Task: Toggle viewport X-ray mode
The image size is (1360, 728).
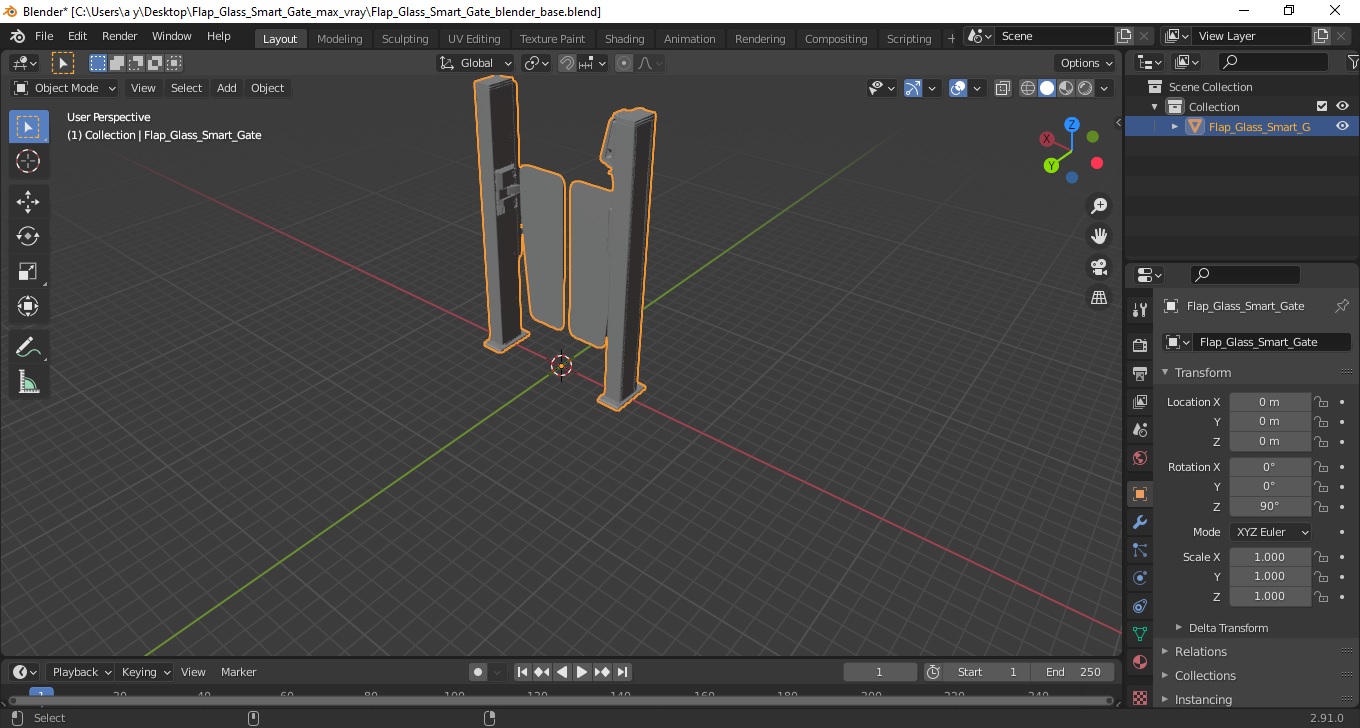Action: tap(1003, 88)
